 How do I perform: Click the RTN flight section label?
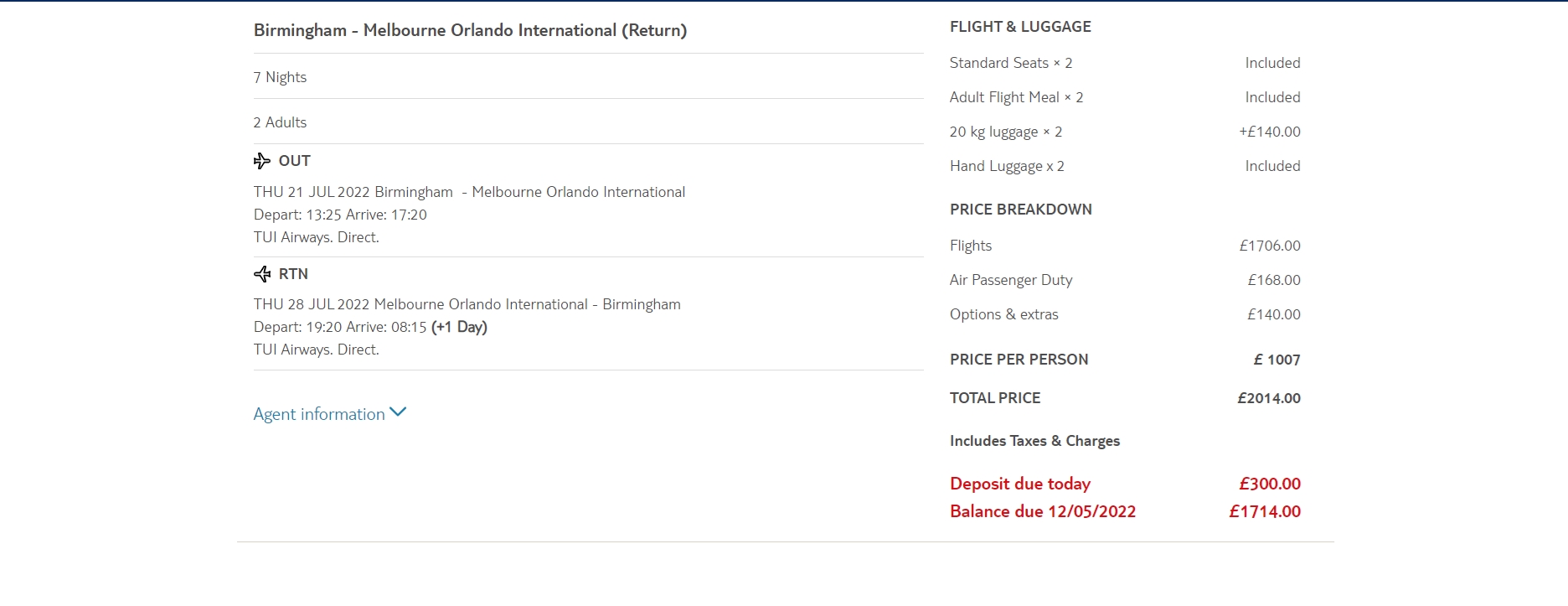click(x=293, y=274)
